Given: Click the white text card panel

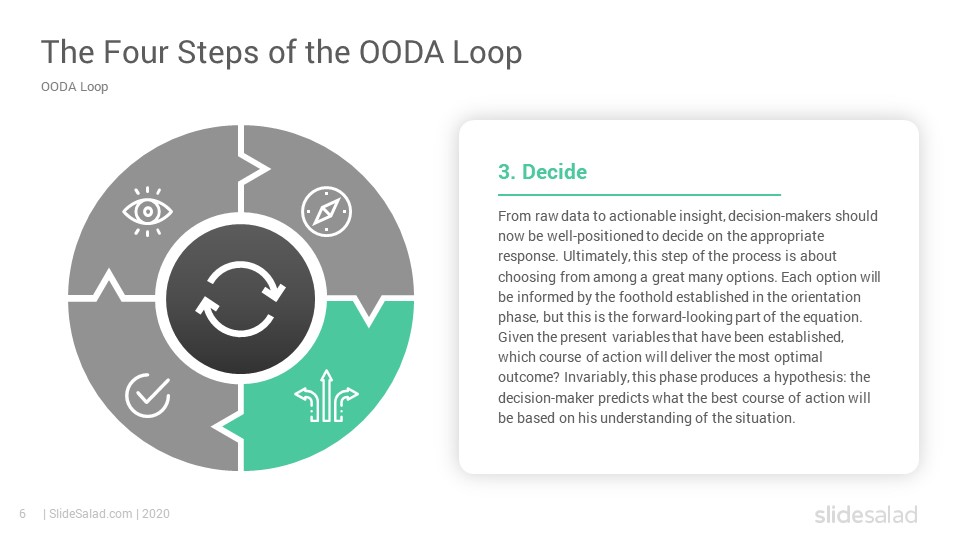Looking at the screenshot, I should (689, 297).
